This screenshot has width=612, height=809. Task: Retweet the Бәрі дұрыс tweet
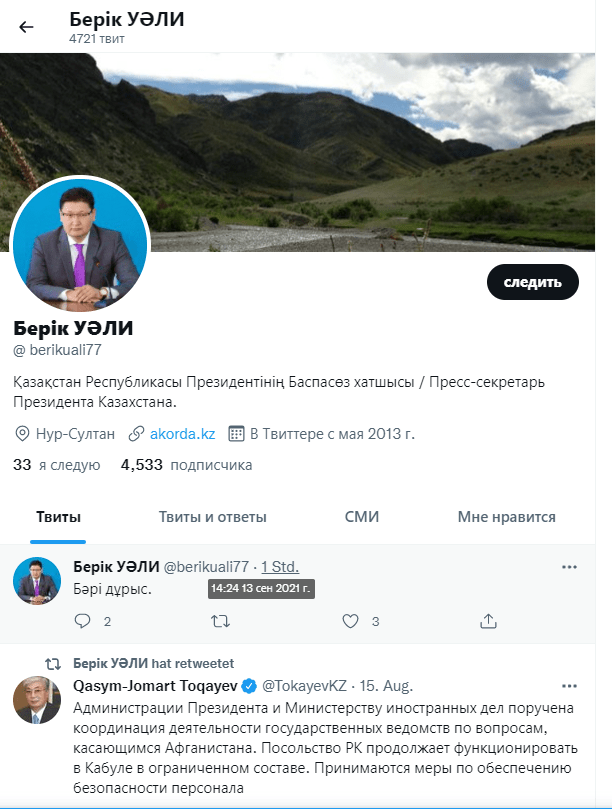click(220, 621)
